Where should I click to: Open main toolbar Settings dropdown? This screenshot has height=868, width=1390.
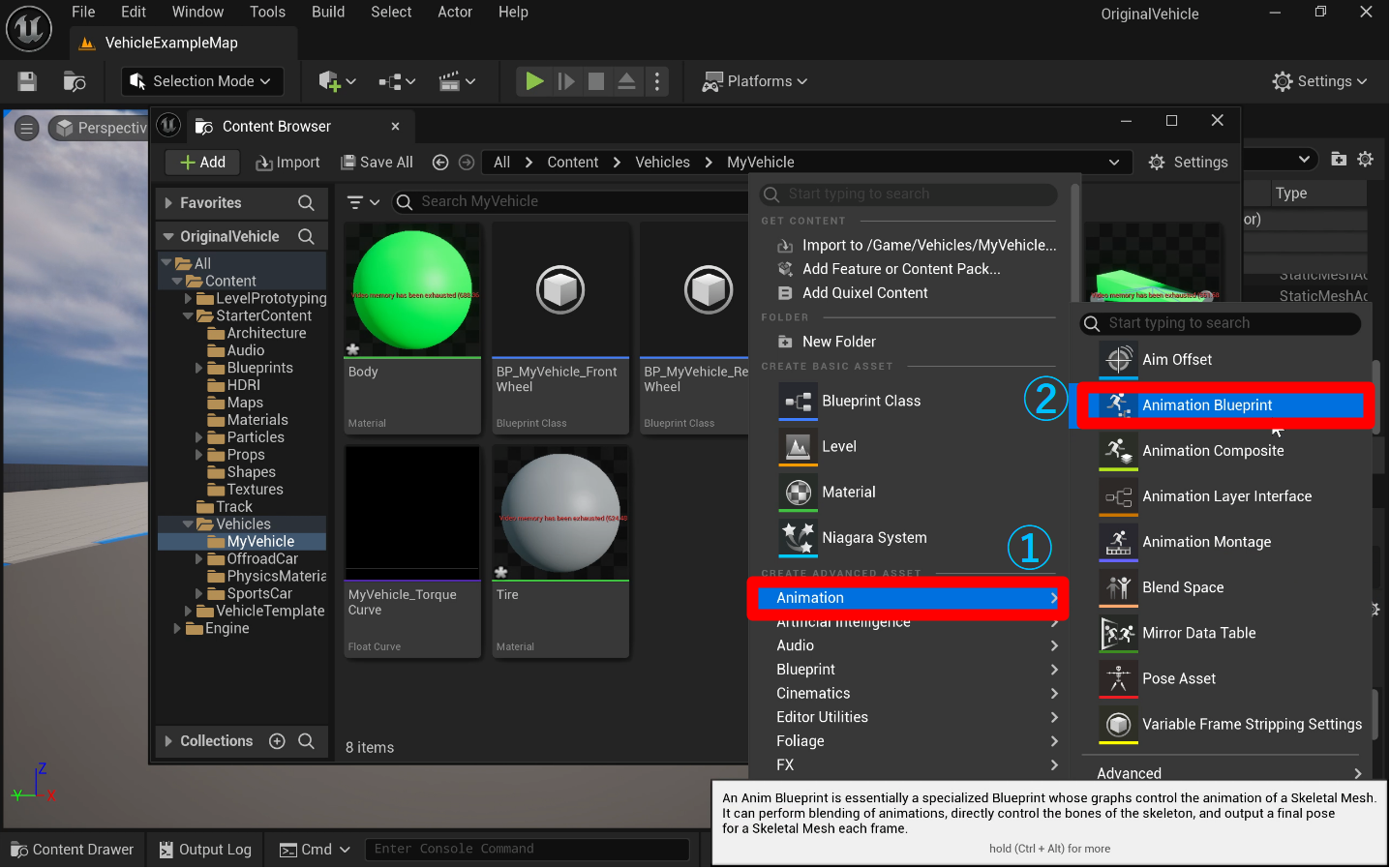(1319, 81)
